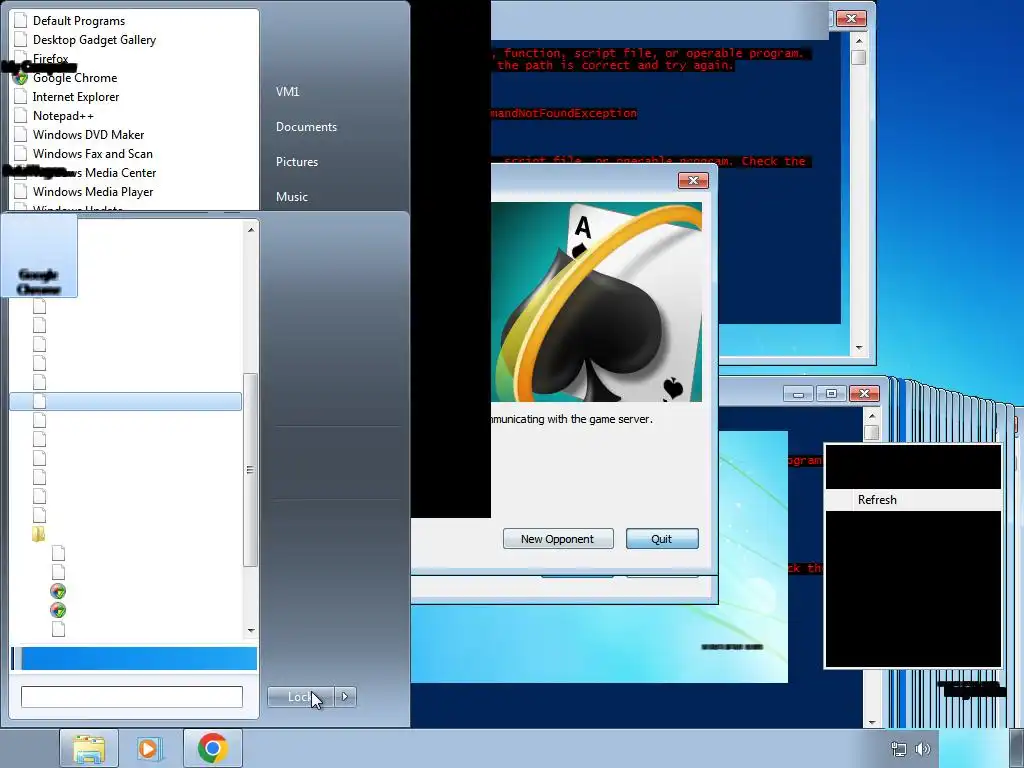
Task: Open the Pictures link in the Start menu
Action: click(x=296, y=161)
